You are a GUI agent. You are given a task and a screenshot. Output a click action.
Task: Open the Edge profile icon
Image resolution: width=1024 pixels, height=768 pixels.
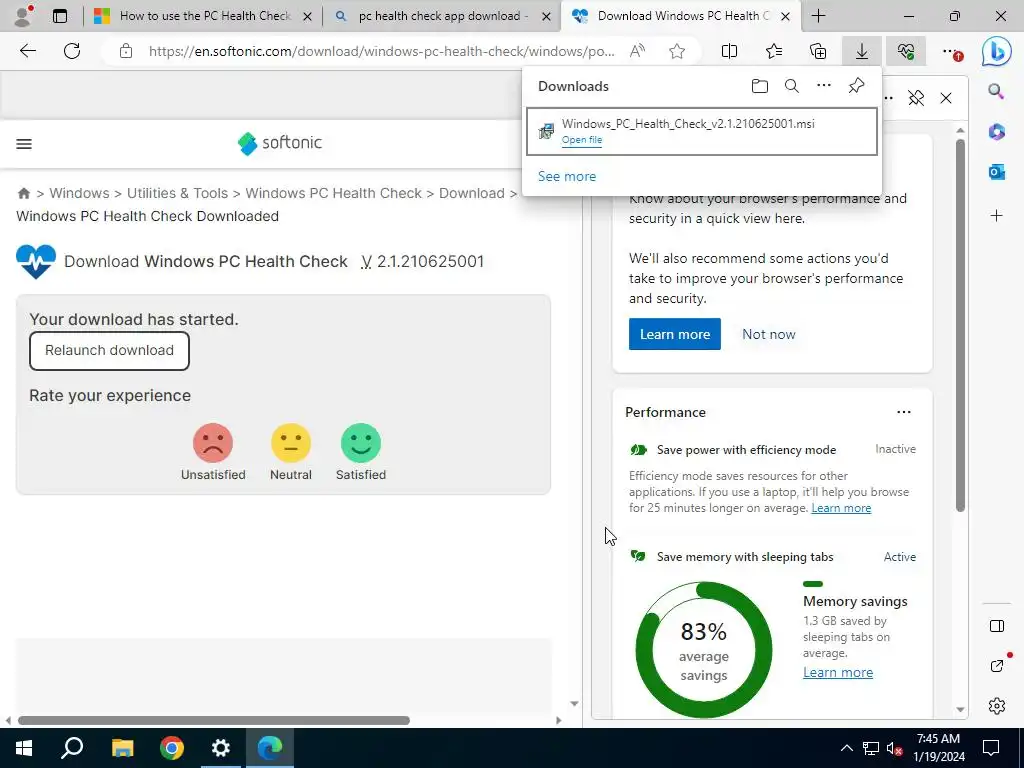[23, 16]
